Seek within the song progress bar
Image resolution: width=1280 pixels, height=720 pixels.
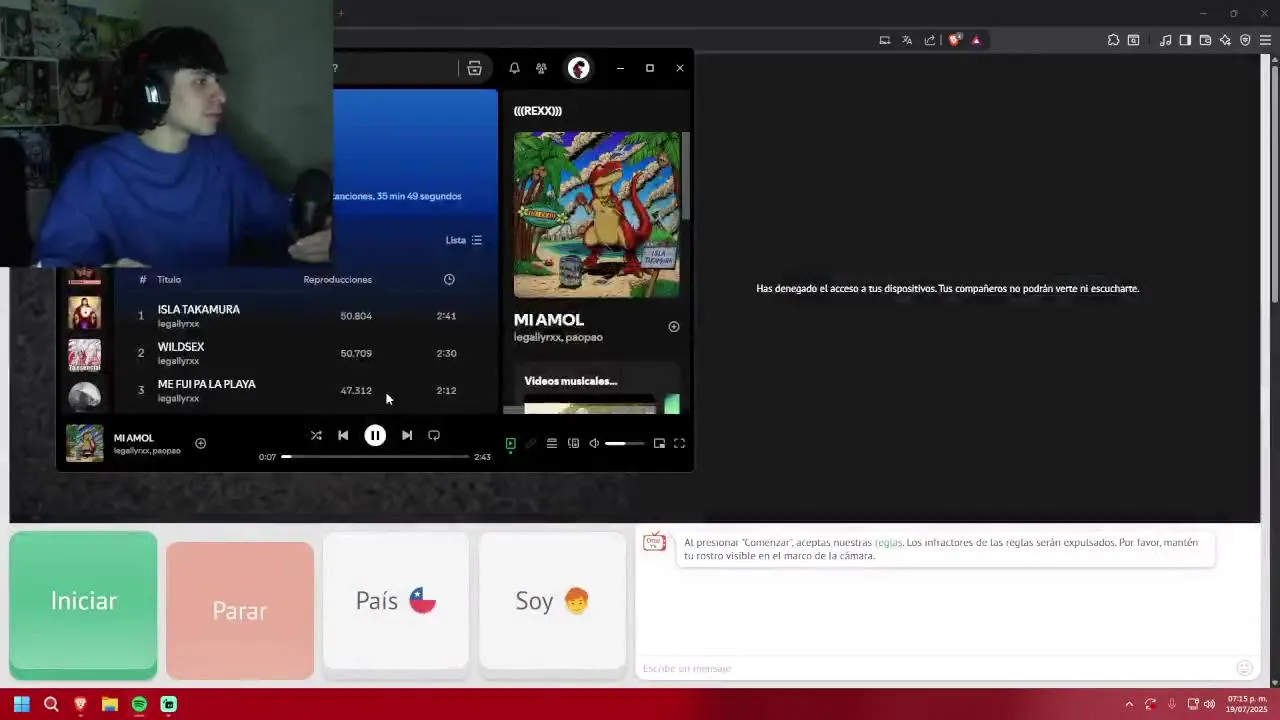click(x=375, y=457)
